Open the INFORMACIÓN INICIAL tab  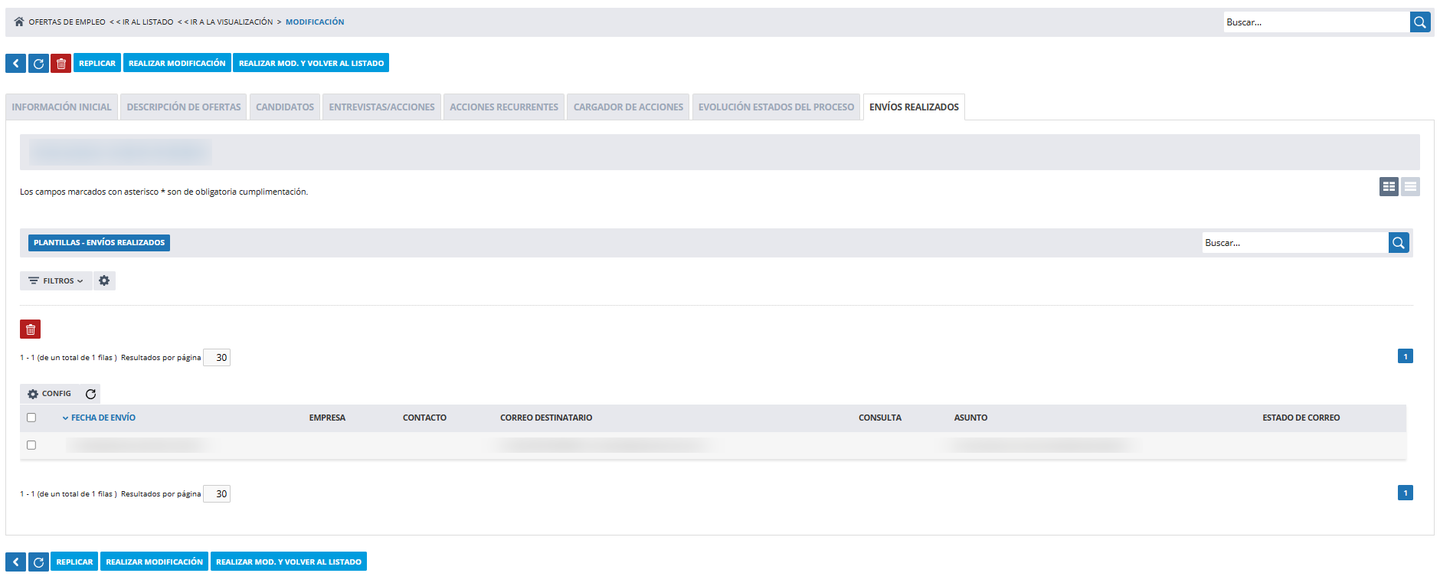coord(62,107)
